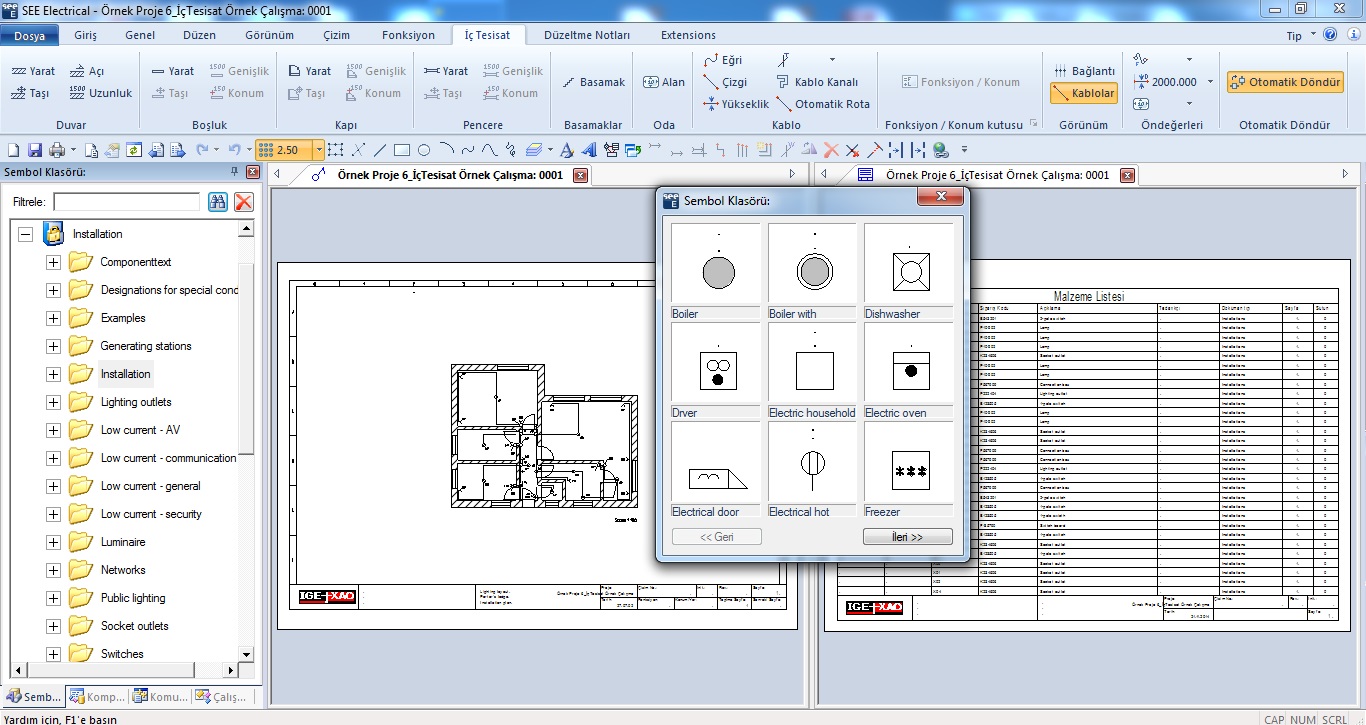Open the 2.50 grid size dropdown
Image resolution: width=1366 pixels, height=725 pixels.
click(x=319, y=150)
